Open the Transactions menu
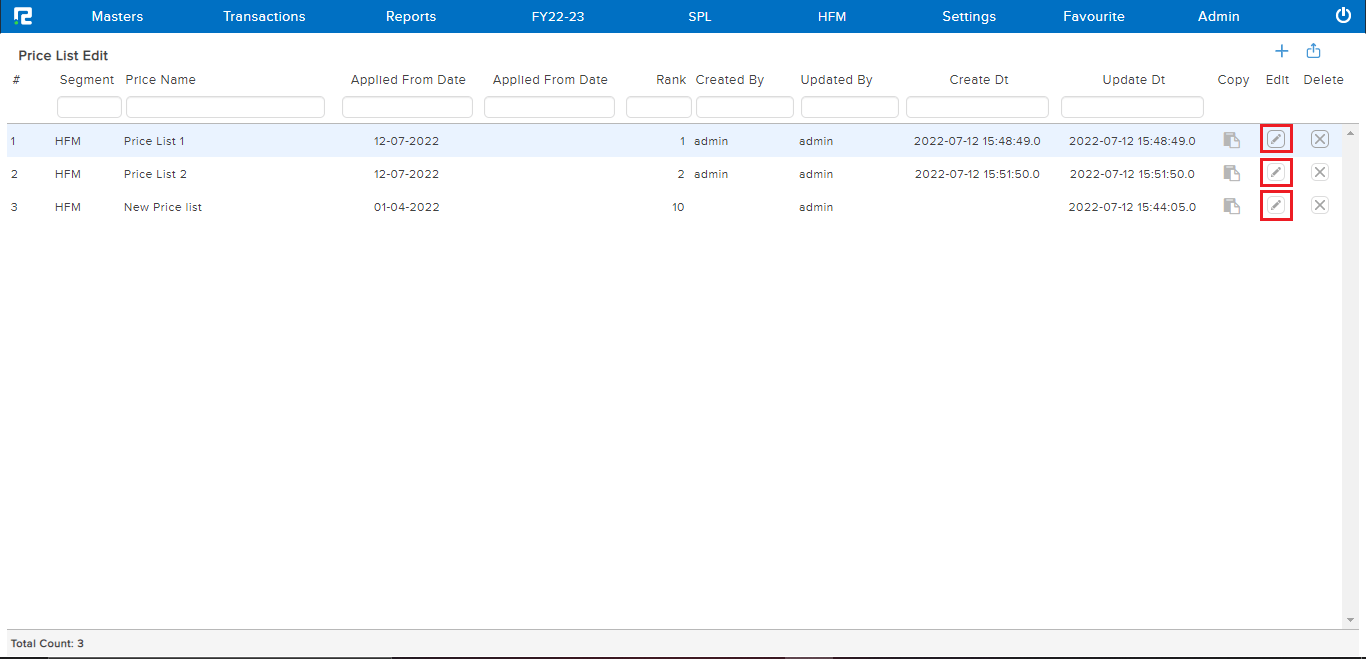Screen dimensions: 1366x659 264,16
